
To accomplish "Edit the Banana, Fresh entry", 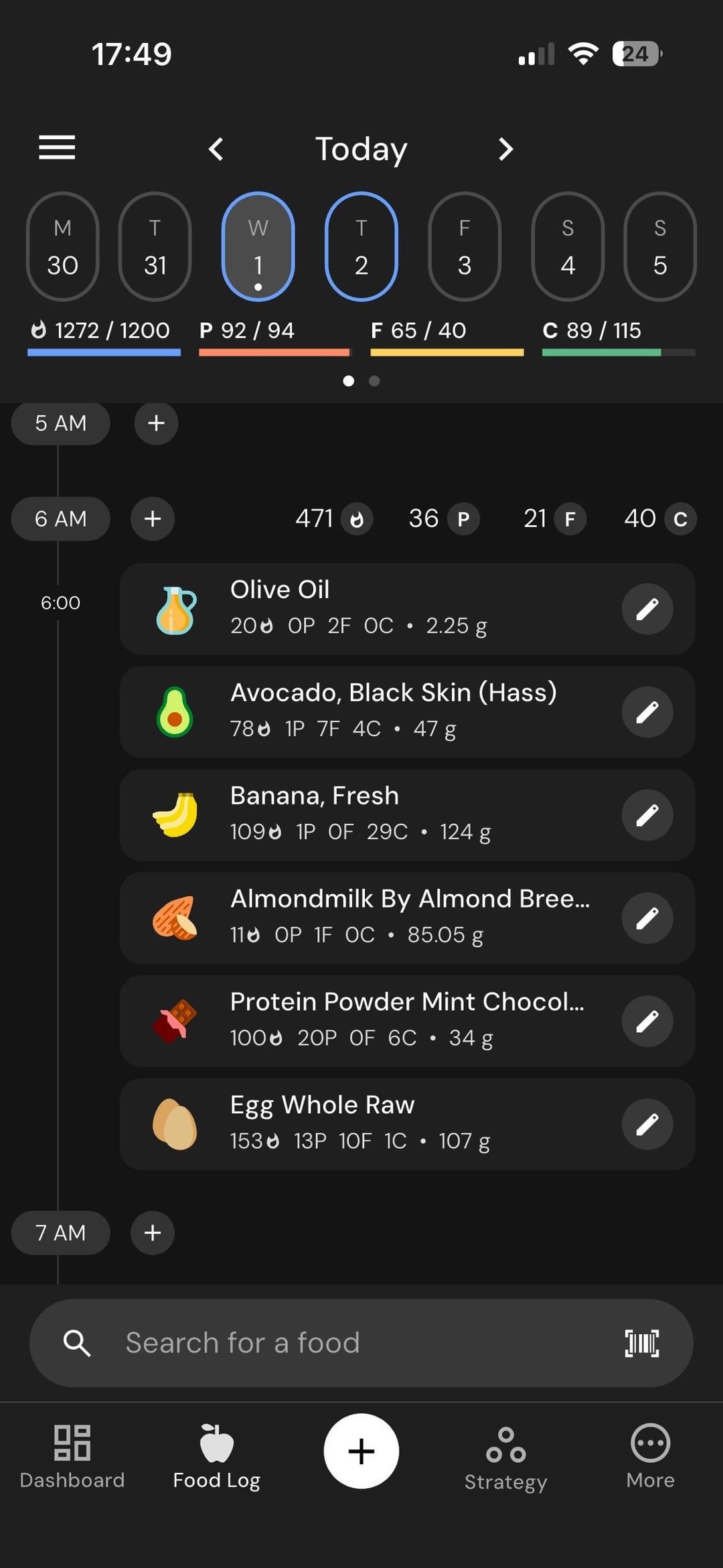I will (x=647, y=815).
